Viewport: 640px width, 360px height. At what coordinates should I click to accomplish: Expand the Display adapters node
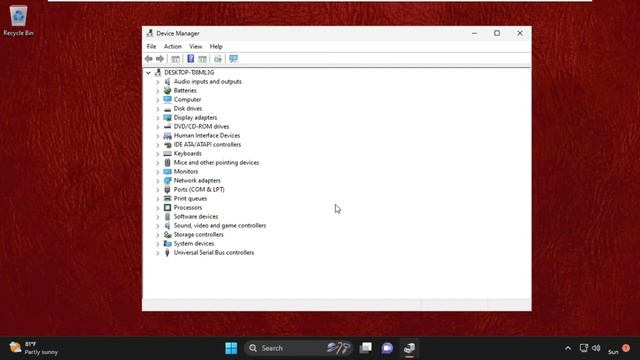pos(158,118)
